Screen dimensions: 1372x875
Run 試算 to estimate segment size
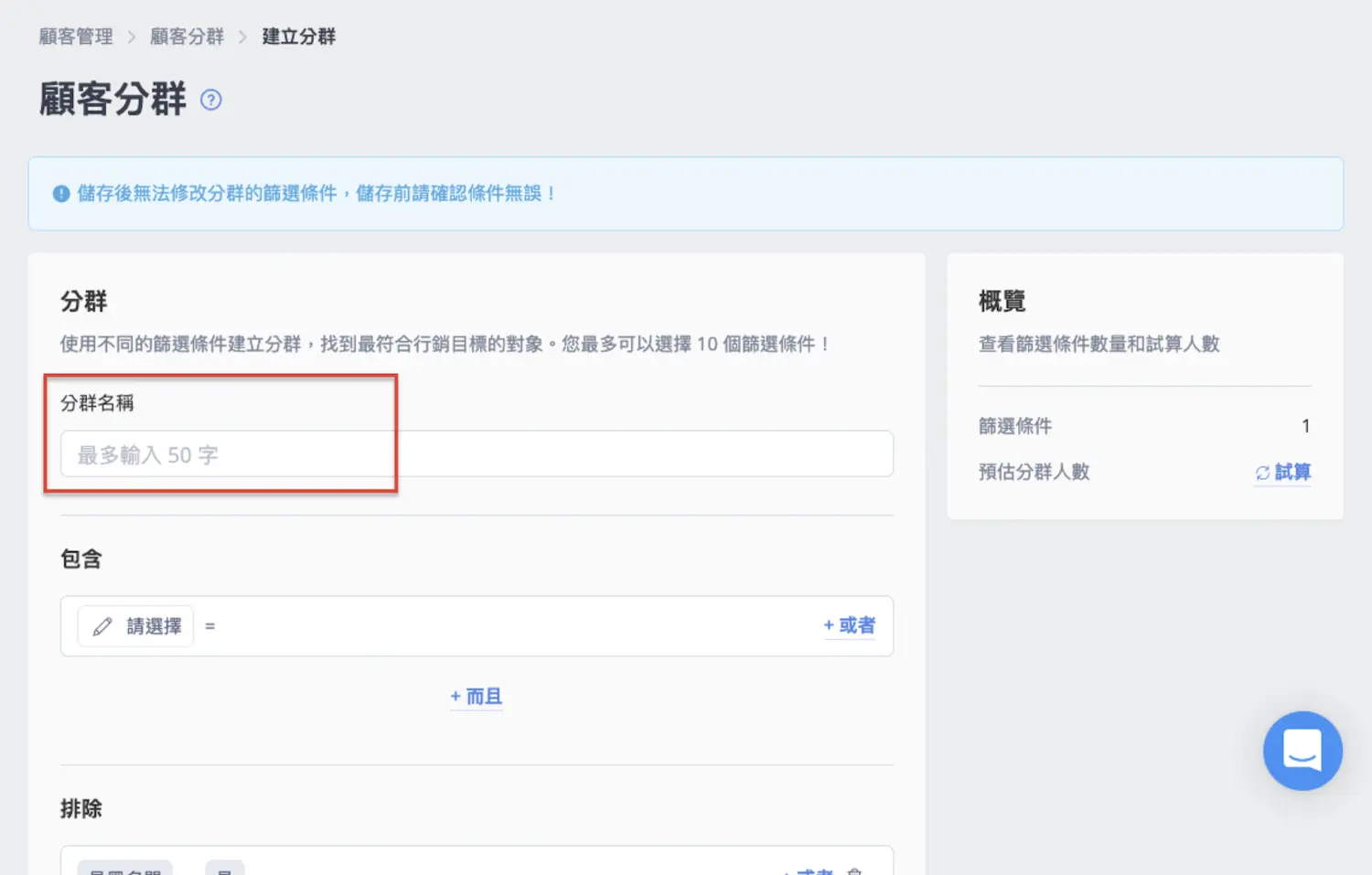coord(1291,473)
